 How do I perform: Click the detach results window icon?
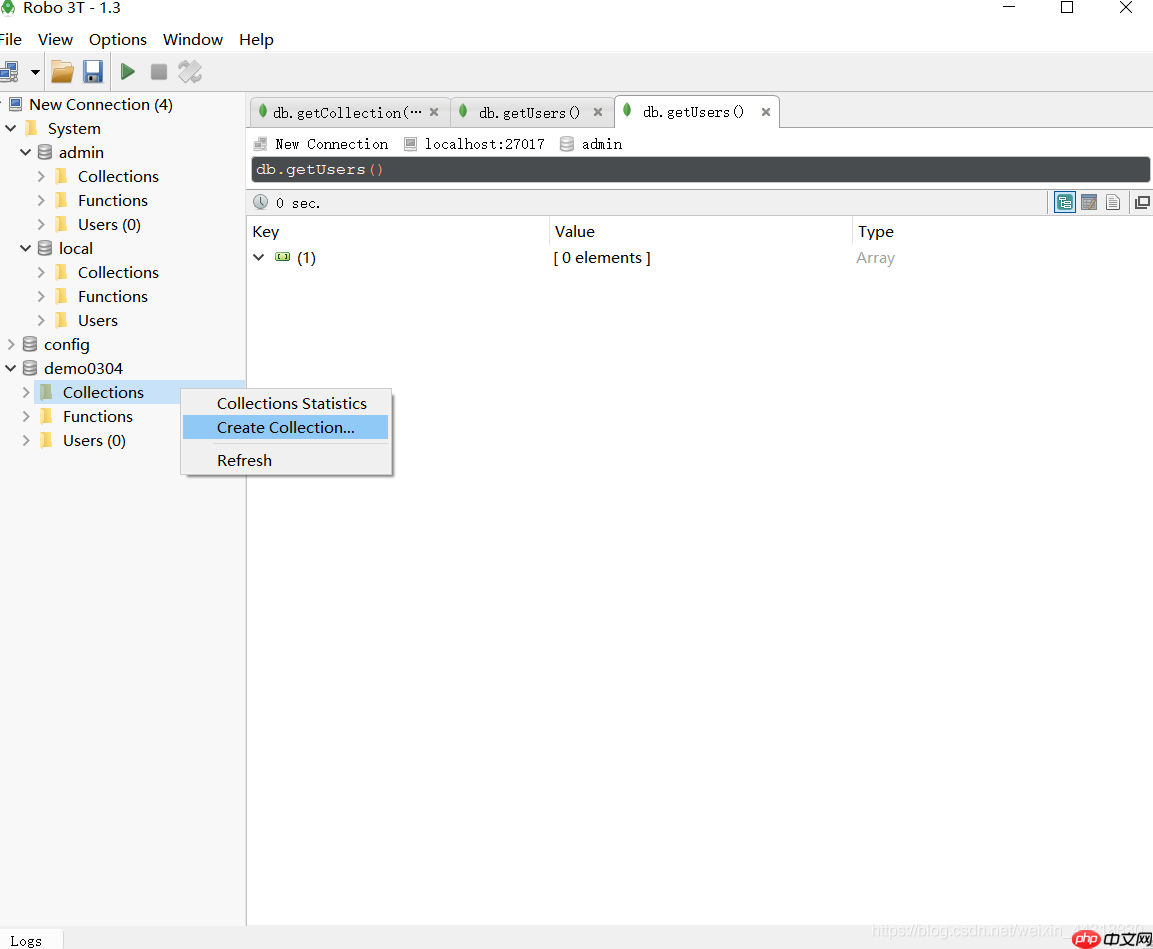[1141, 203]
